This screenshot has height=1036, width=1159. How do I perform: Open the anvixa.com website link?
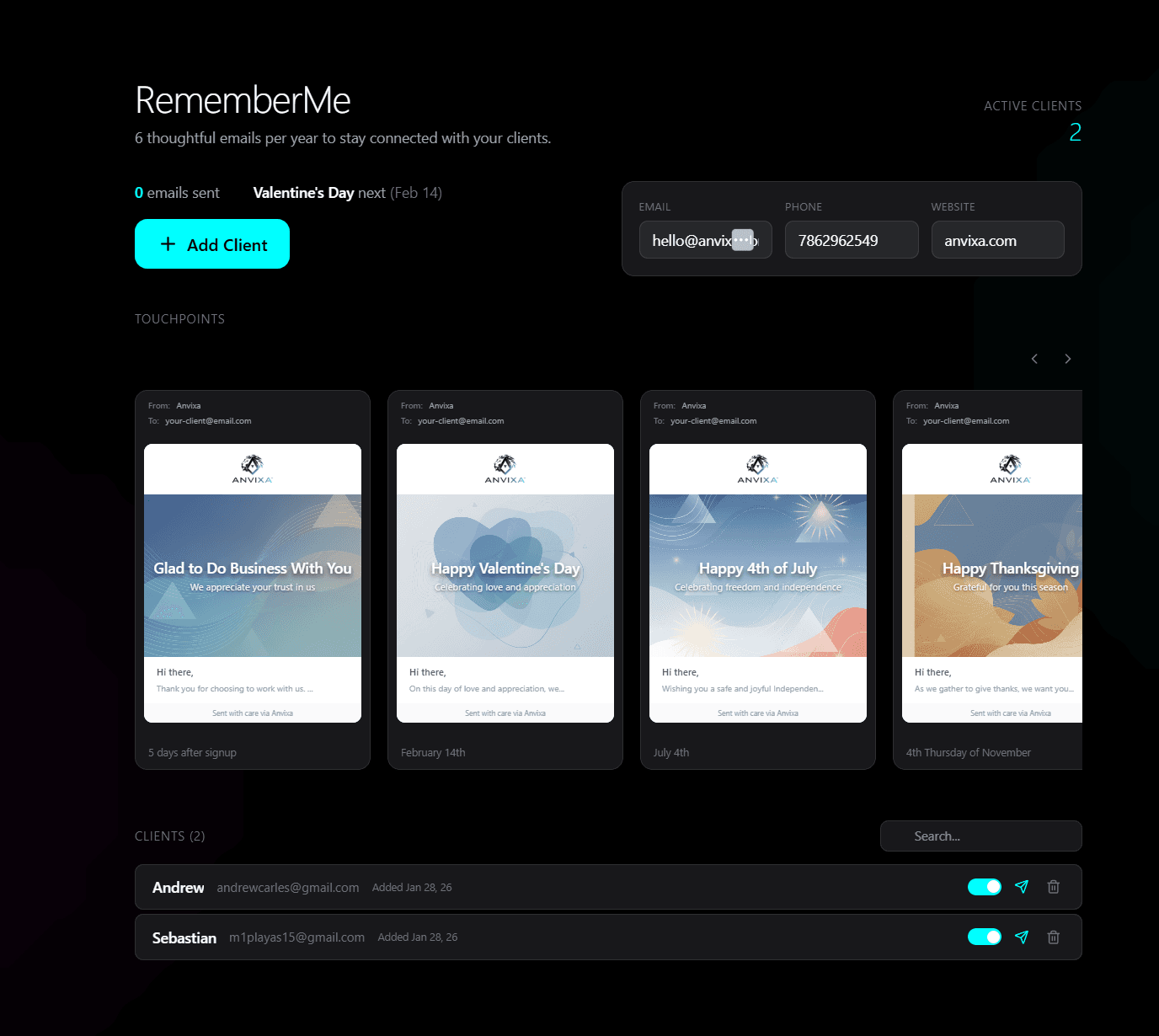(x=997, y=239)
